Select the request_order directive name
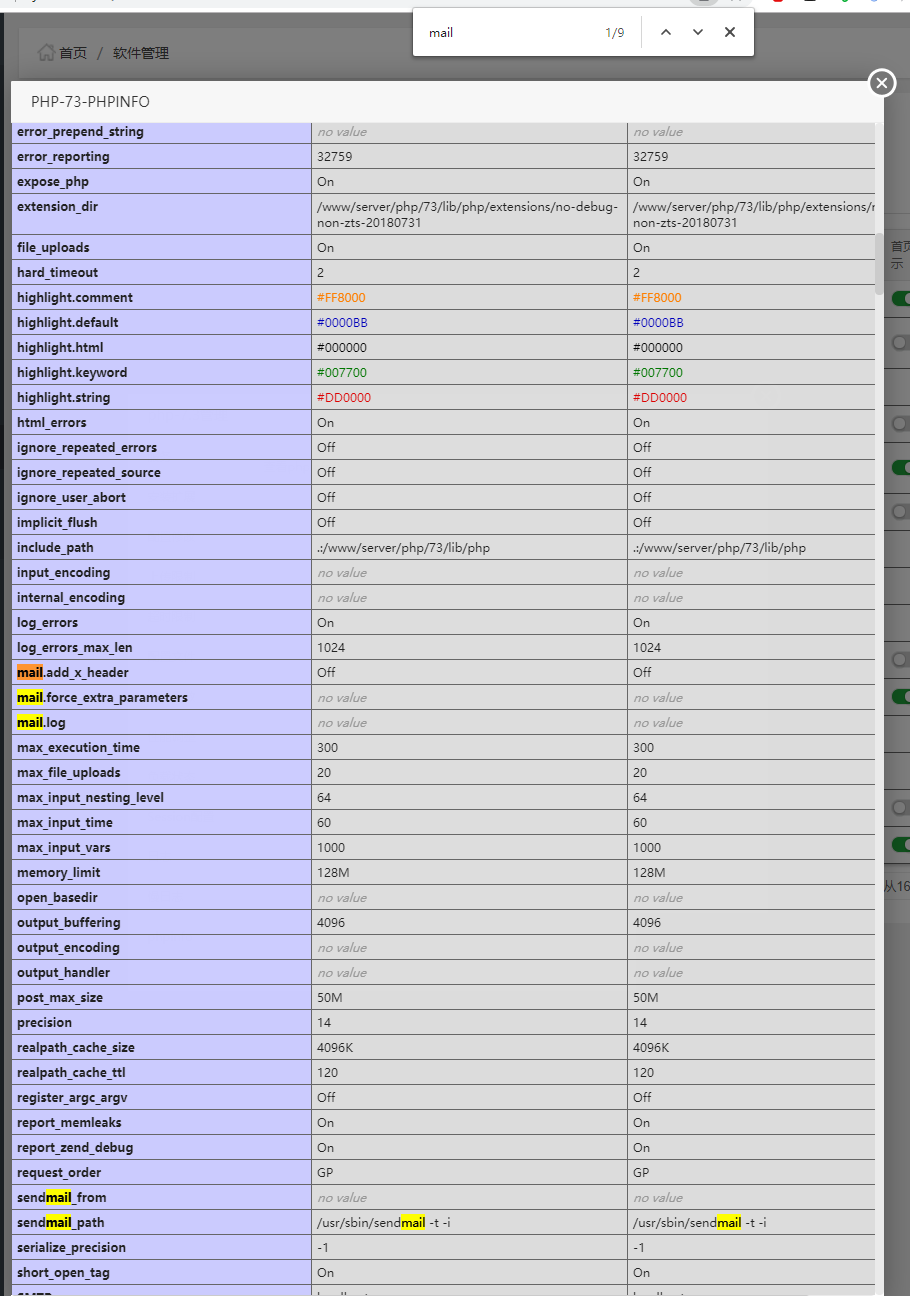The width and height of the screenshot is (910, 1296). (59, 1172)
